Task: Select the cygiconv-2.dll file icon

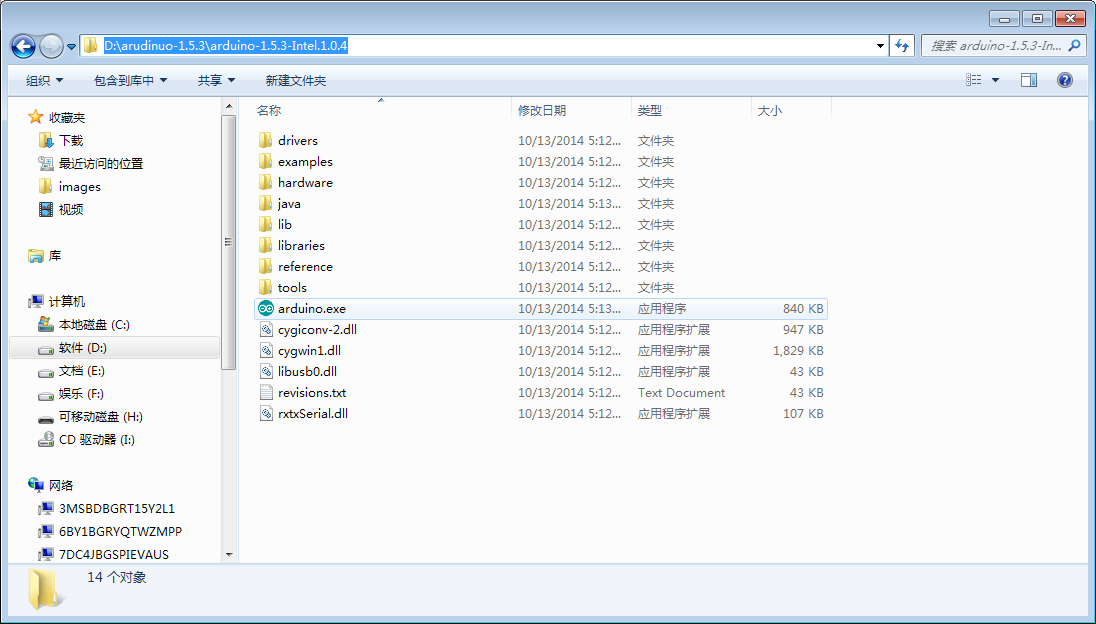Action: 266,329
